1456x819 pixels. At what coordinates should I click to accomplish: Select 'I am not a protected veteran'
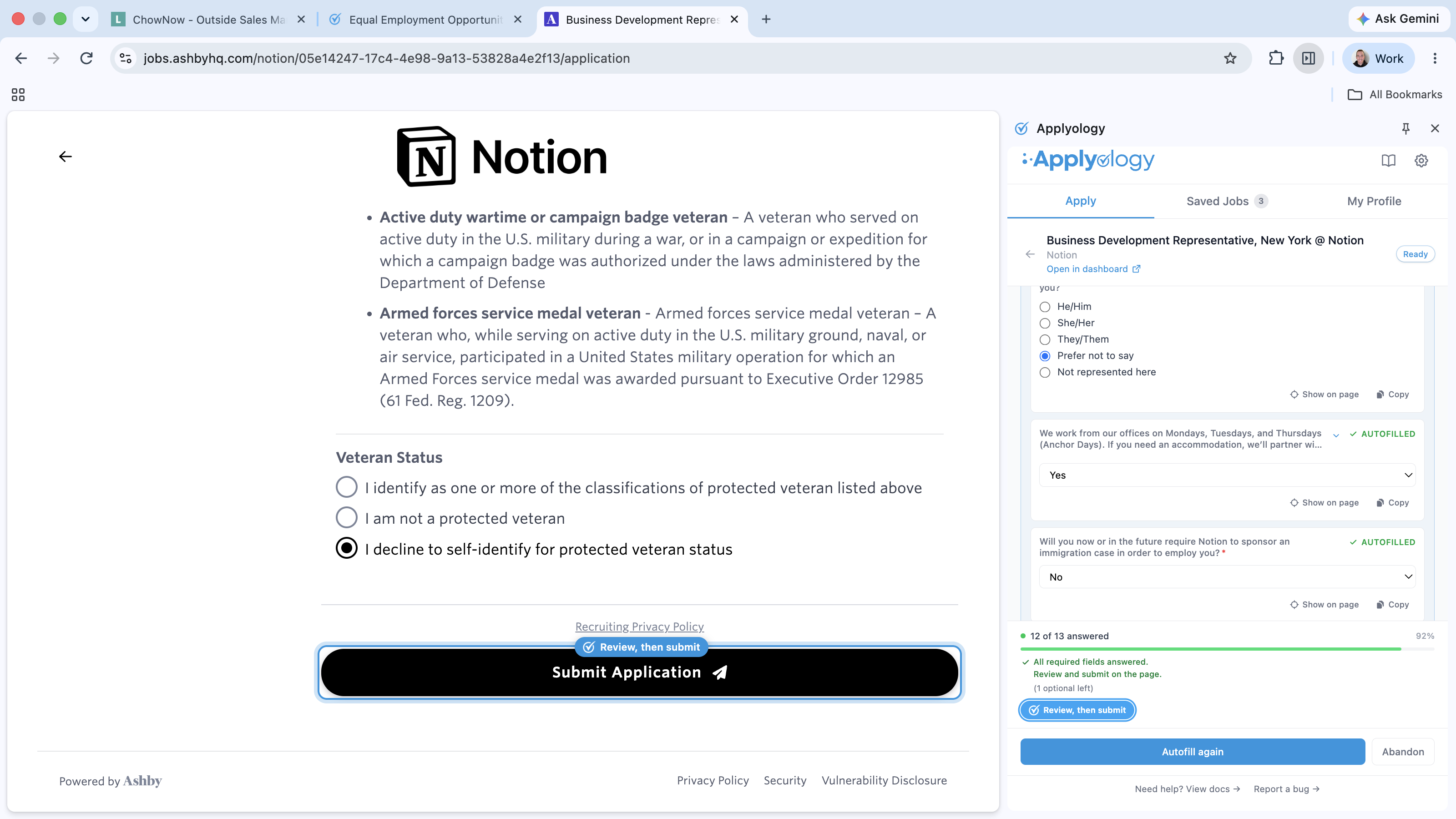point(346,518)
